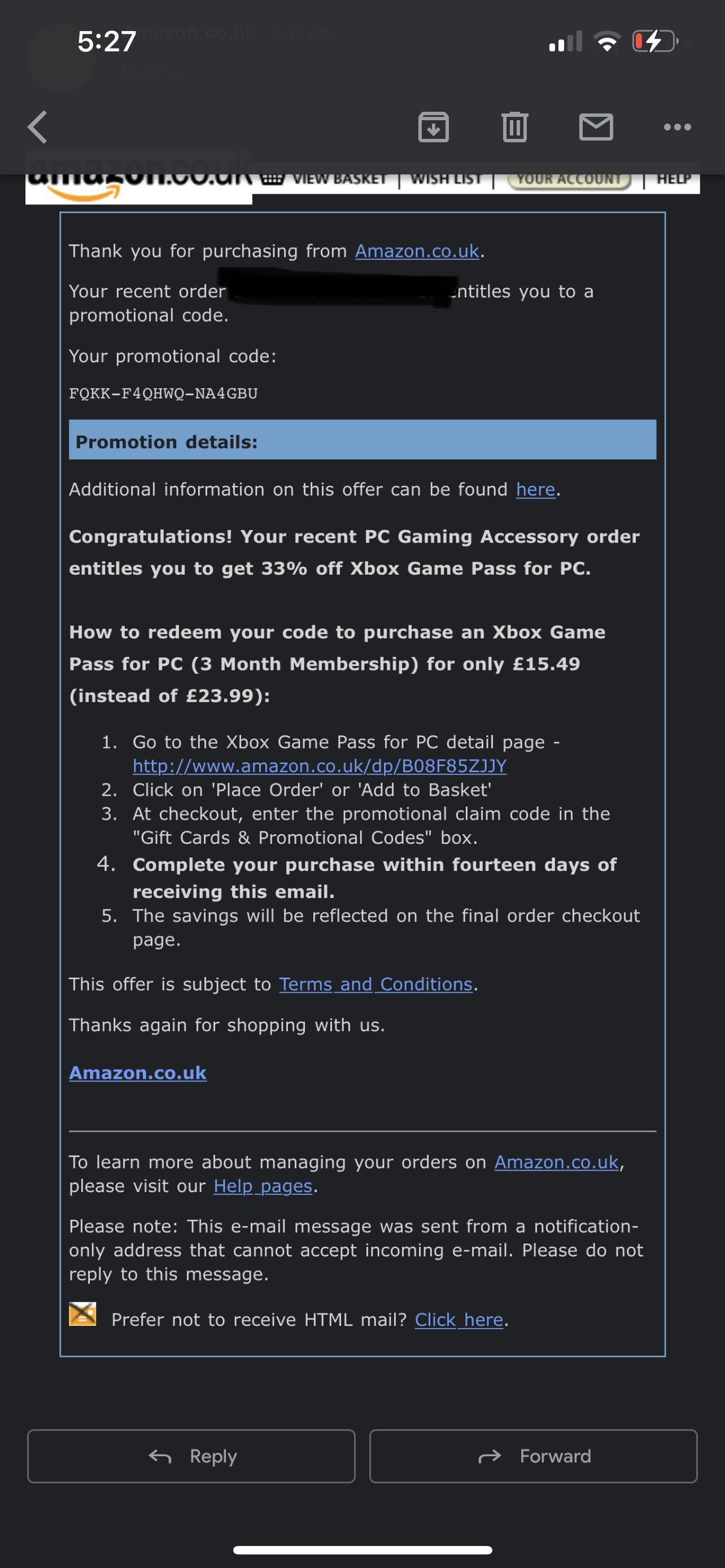
Task: Tap the shopping basket icon beside View Basket
Action: [x=273, y=178]
